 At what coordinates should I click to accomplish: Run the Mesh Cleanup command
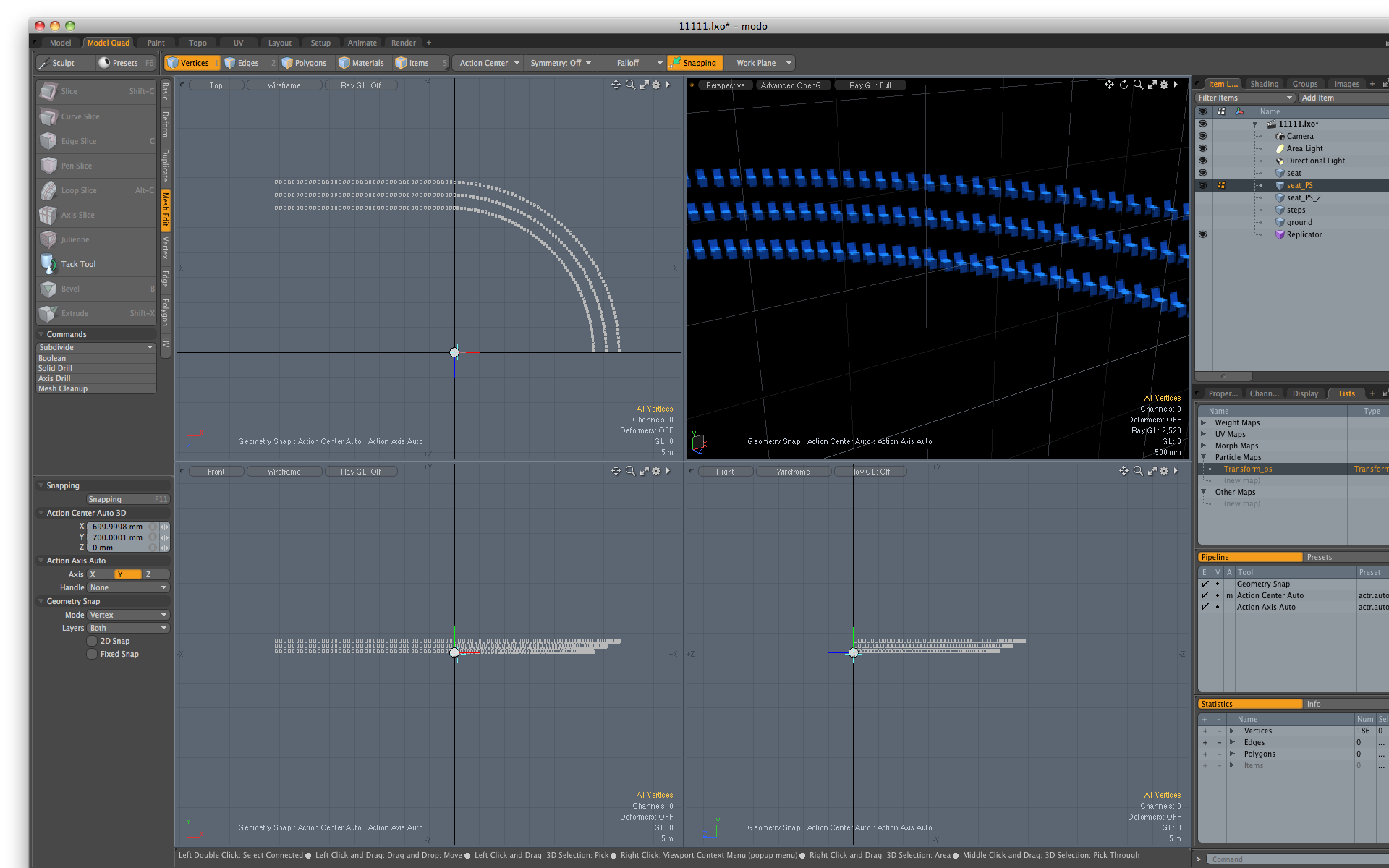(63, 388)
